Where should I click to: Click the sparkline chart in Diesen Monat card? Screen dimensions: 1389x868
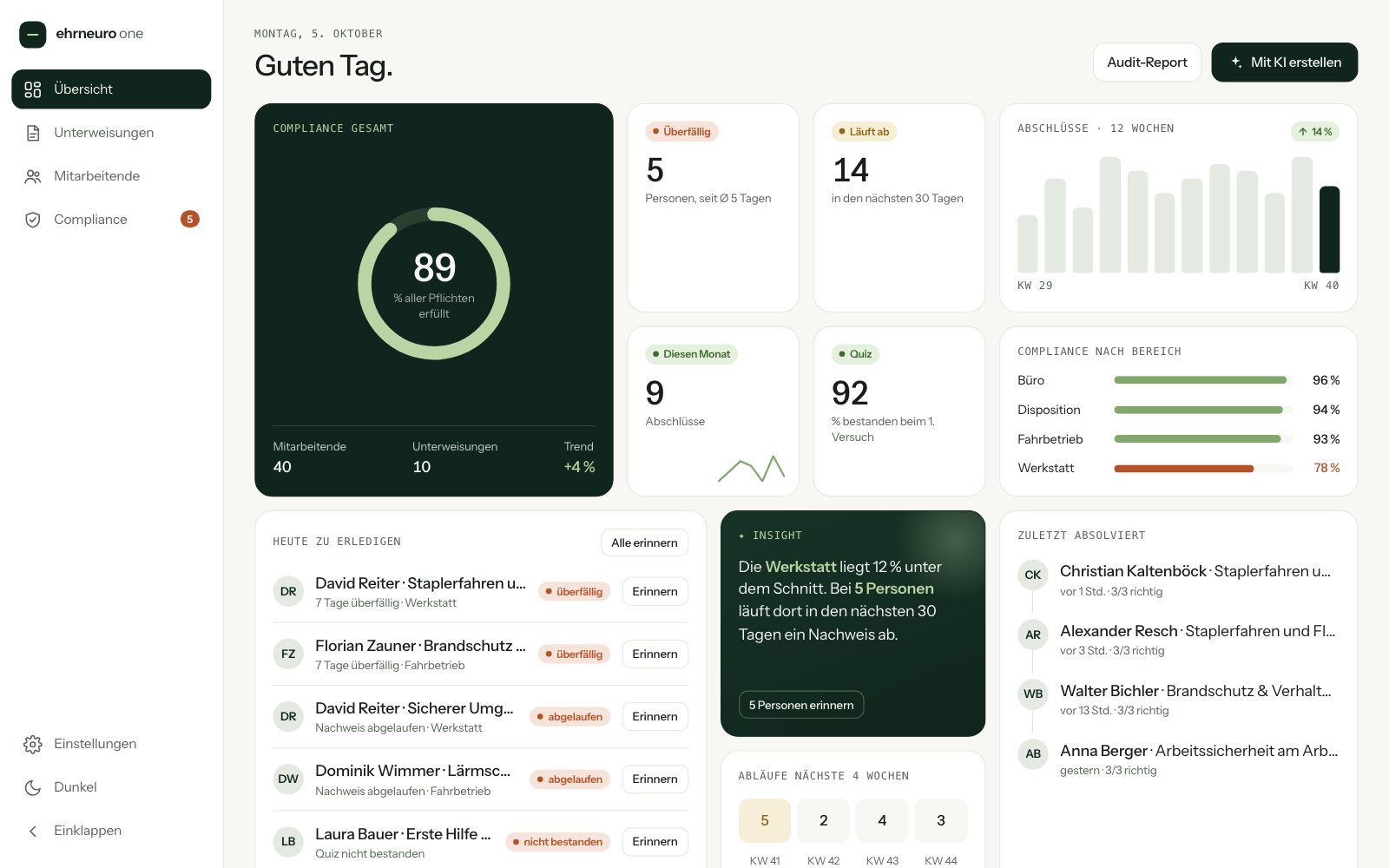tap(751, 469)
